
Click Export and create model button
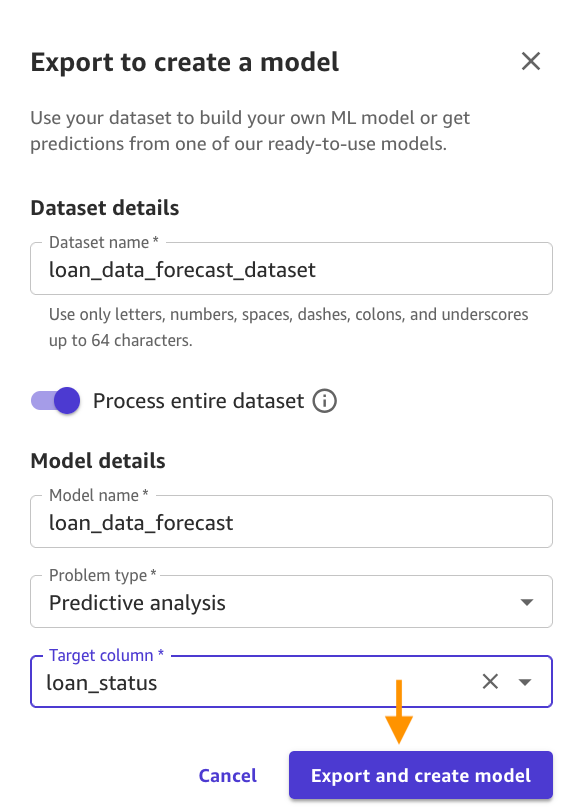[x=420, y=775]
